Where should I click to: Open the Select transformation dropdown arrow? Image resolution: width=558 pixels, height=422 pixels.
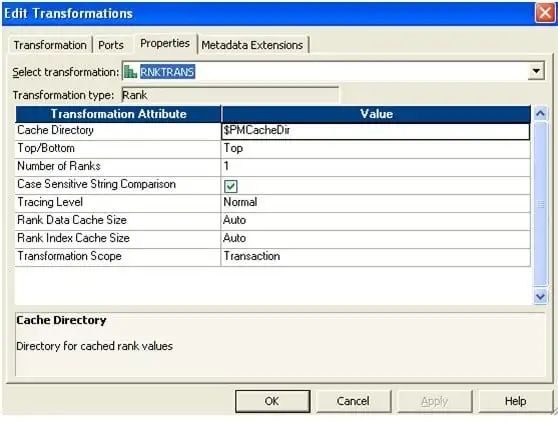[536, 71]
